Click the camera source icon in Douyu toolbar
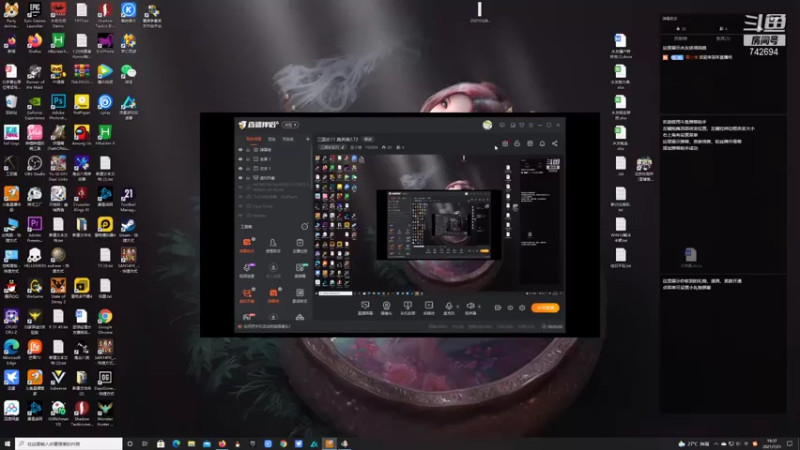The height and width of the screenshot is (450, 800). point(387,305)
